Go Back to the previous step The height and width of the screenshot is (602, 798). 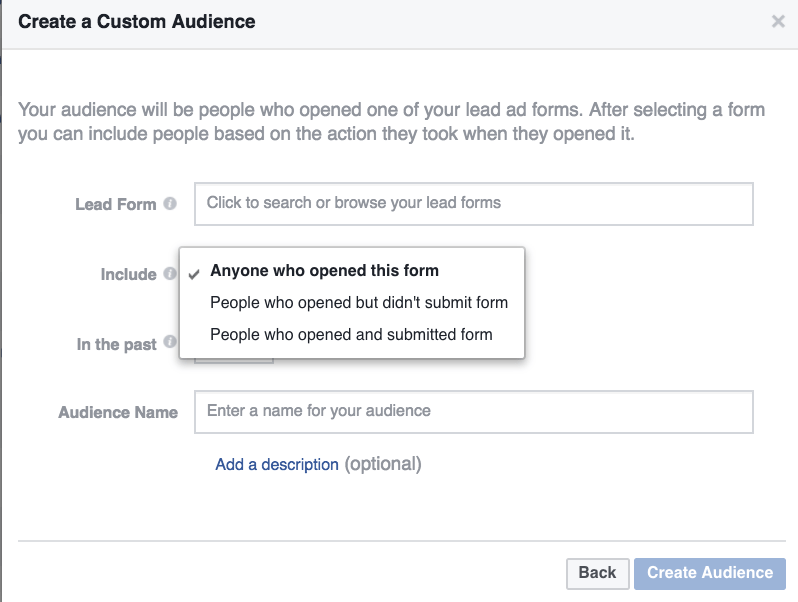click(x=597, y=574)
